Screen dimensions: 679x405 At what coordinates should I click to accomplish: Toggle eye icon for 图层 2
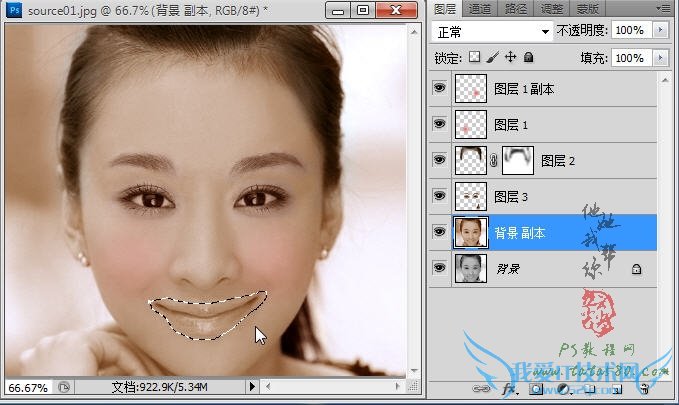[439, 160]
